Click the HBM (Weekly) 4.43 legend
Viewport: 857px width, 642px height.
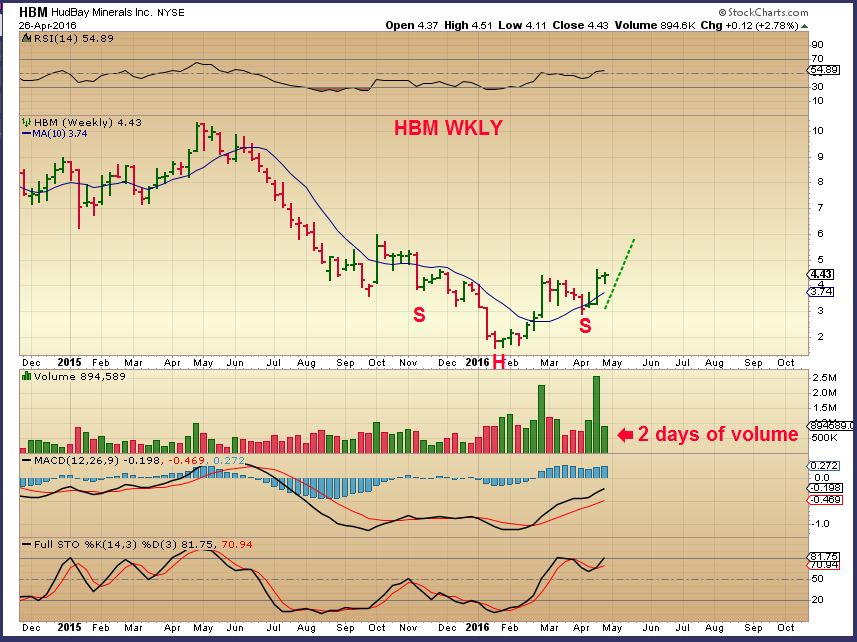87,122
